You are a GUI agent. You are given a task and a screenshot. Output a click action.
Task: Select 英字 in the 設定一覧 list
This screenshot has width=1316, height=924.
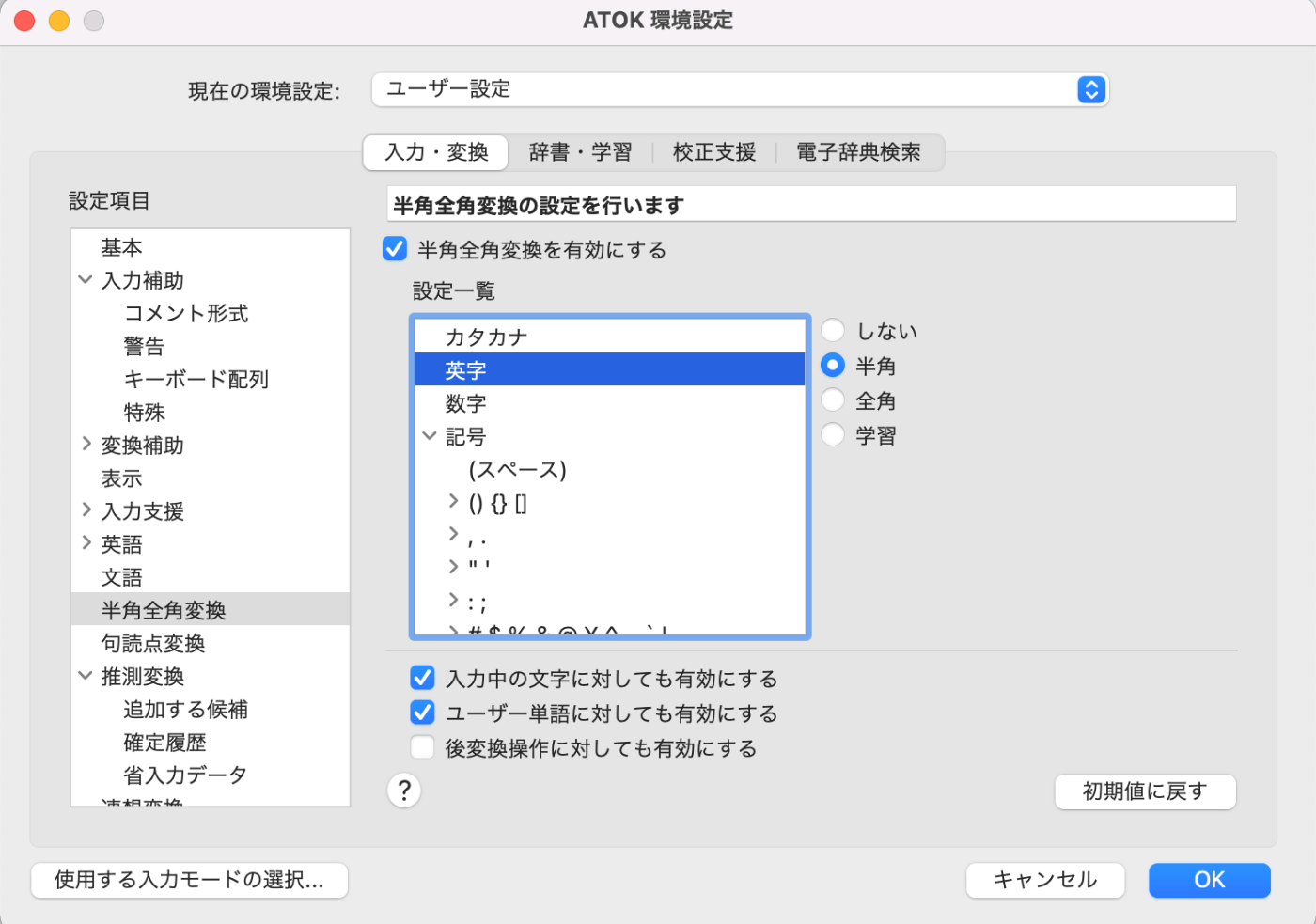610,369
